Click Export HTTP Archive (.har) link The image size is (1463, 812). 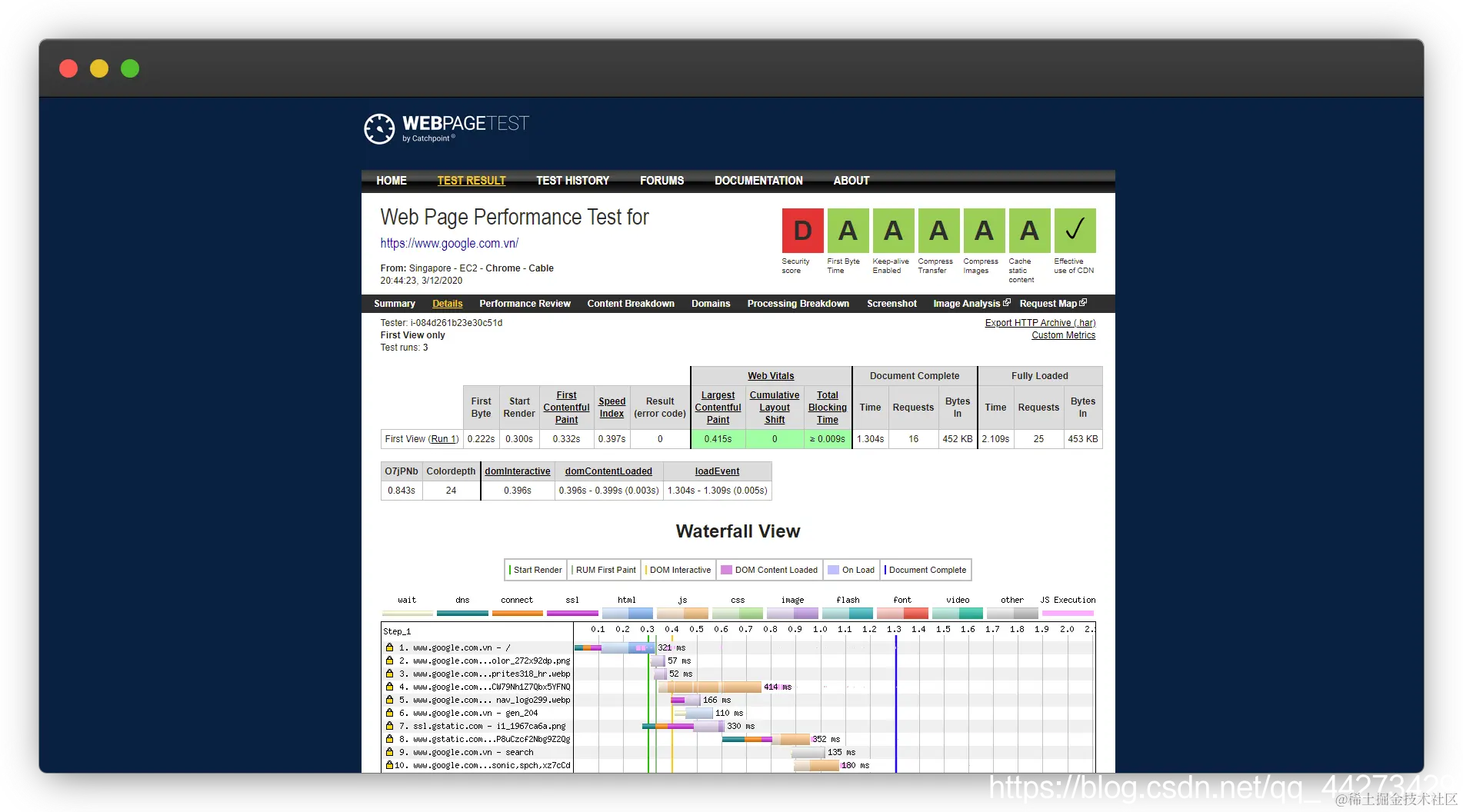tap(1040, 323)
